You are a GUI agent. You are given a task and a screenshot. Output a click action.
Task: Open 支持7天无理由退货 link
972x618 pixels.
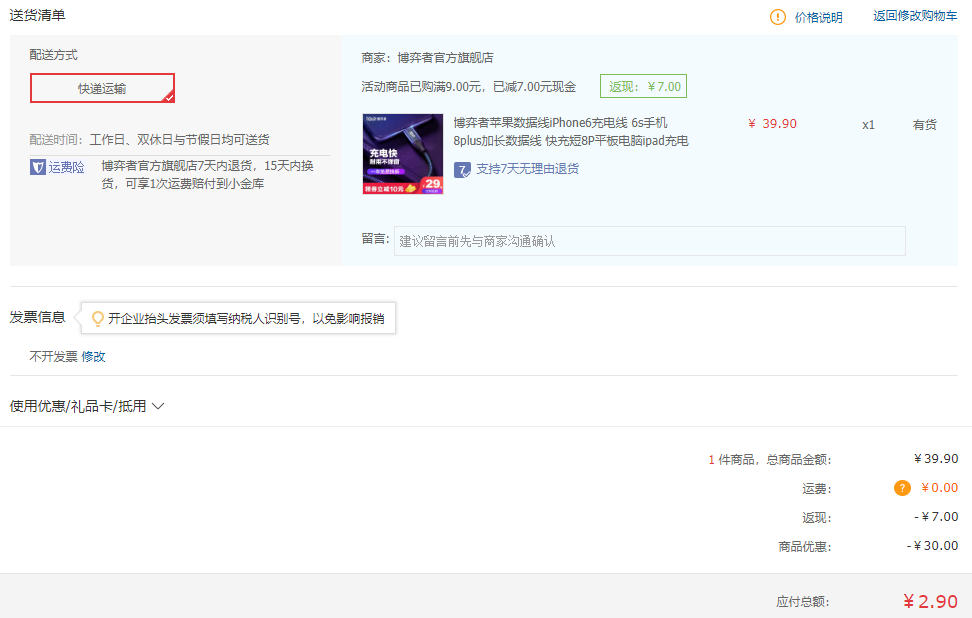(527, 169)
